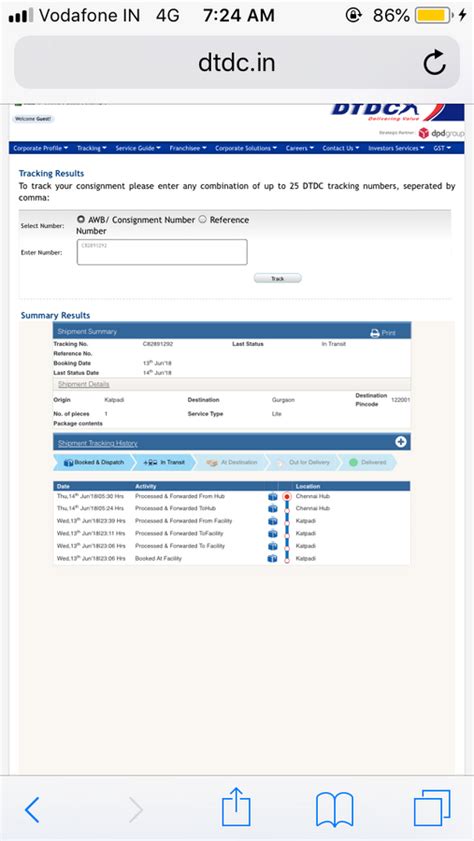Click destination pincode 122001
Screen dimensions: 474x841
pyautogui.click(x=401, y=400)
